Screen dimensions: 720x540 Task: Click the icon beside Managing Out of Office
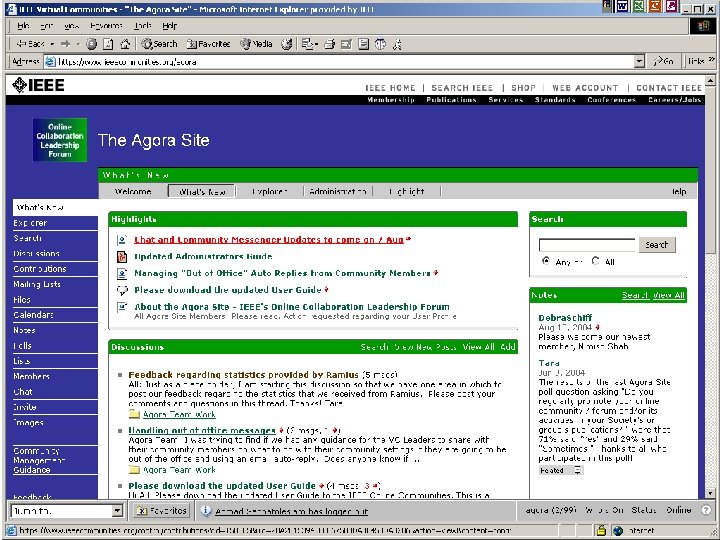[x=122, y=274]
